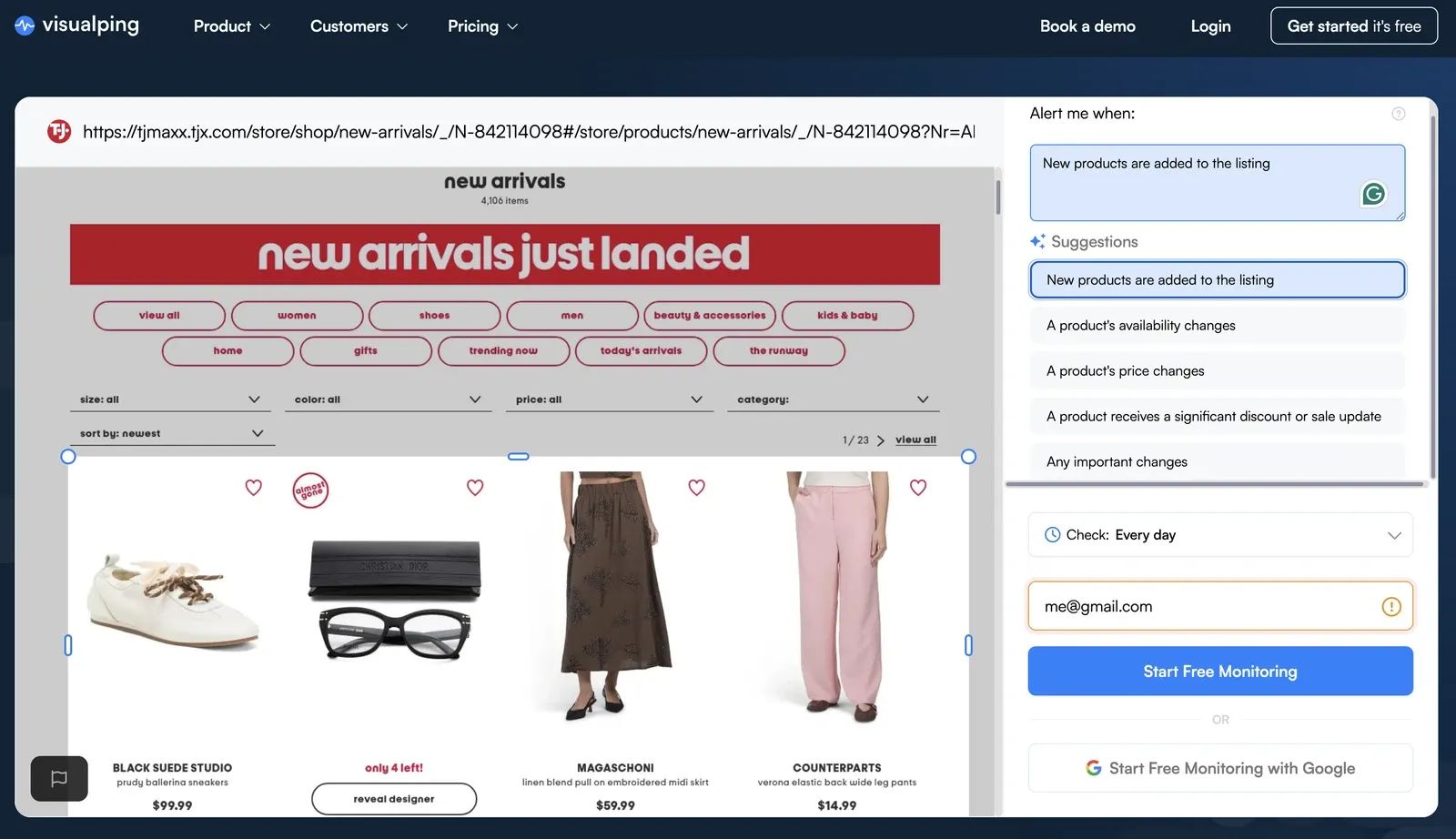Click the page preview vertical scrollbar
The width and height of the screenshot is (1456, 839).
998,197
